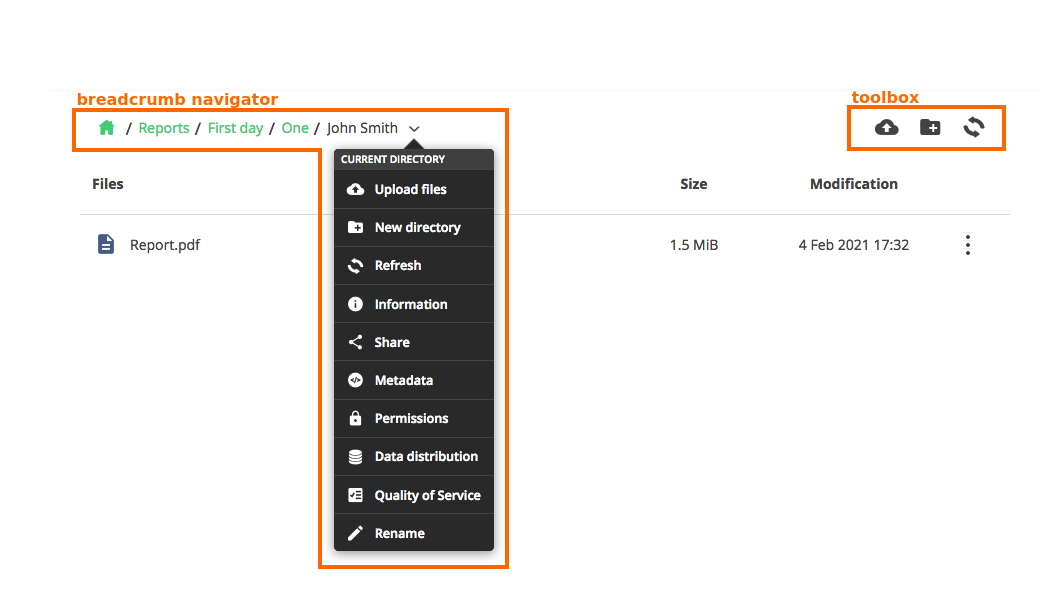Open the Reports breadcrumb link

point(164,128)
